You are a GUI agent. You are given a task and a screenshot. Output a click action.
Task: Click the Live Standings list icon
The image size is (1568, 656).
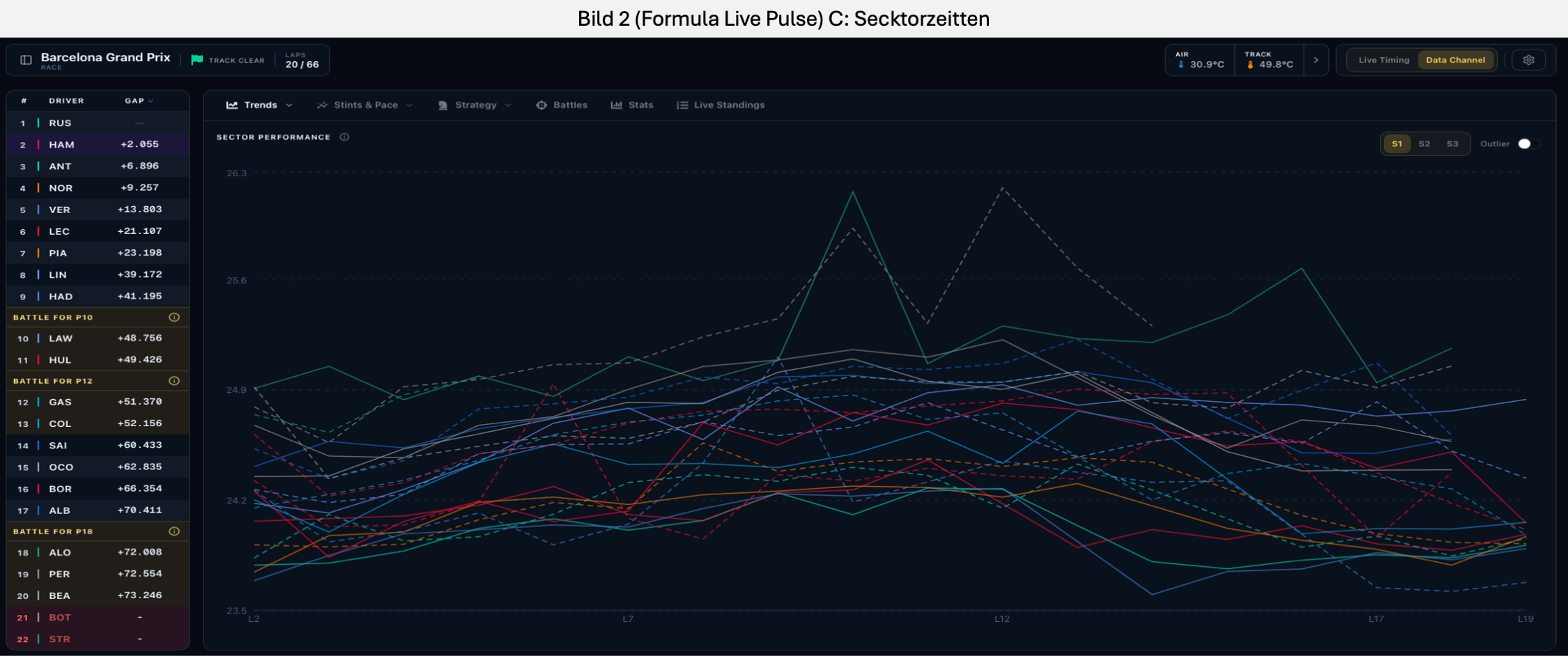pos(682,105)
